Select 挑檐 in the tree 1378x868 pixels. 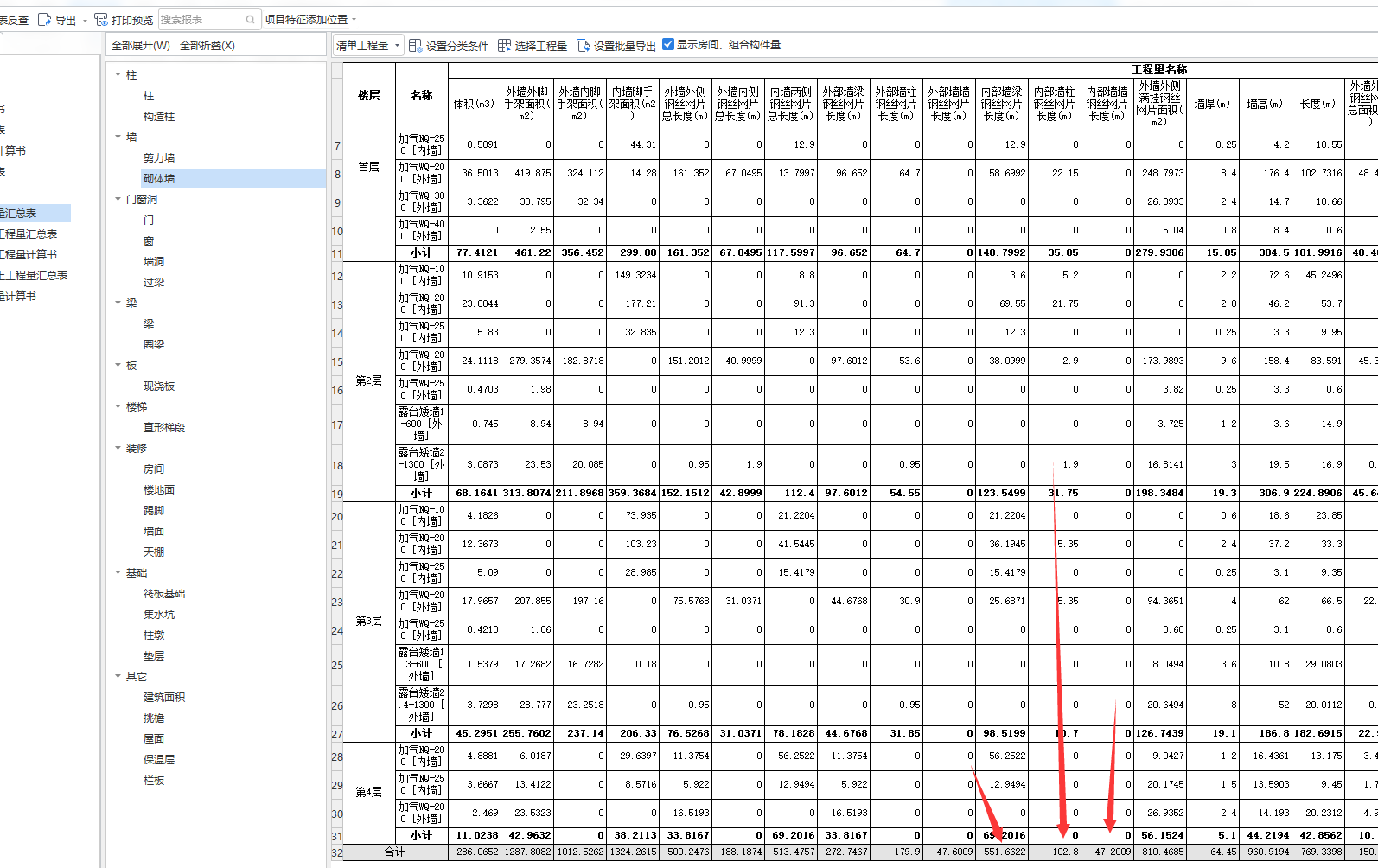click(x=154, y=718)
